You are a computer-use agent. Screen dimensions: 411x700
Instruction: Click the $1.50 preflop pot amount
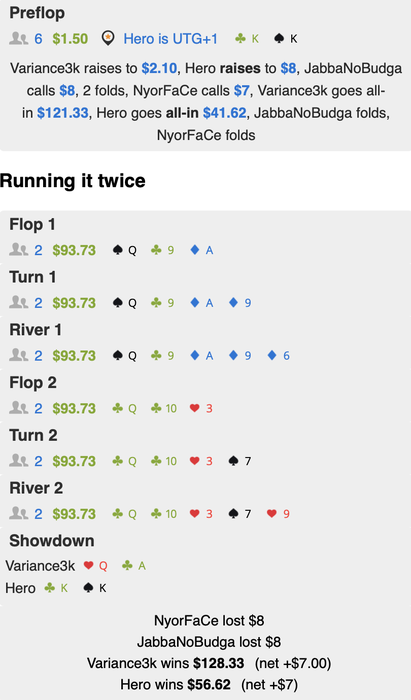coord(70,39)
